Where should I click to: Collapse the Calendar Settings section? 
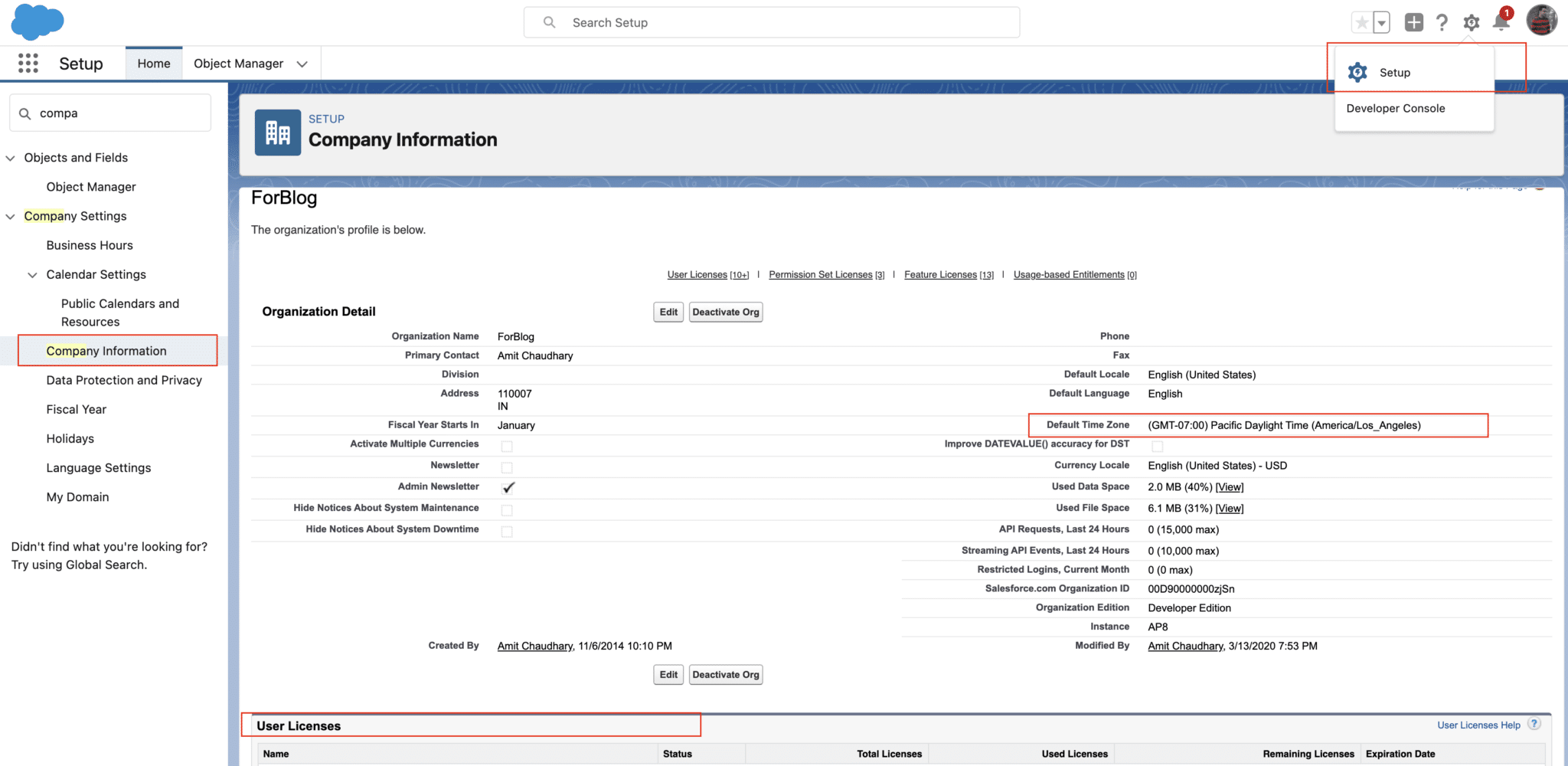32,274
